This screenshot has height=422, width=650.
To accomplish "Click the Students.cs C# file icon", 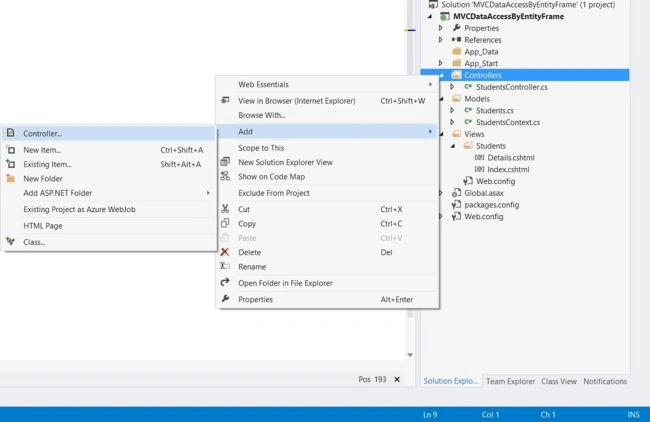I will coord(468,110).
